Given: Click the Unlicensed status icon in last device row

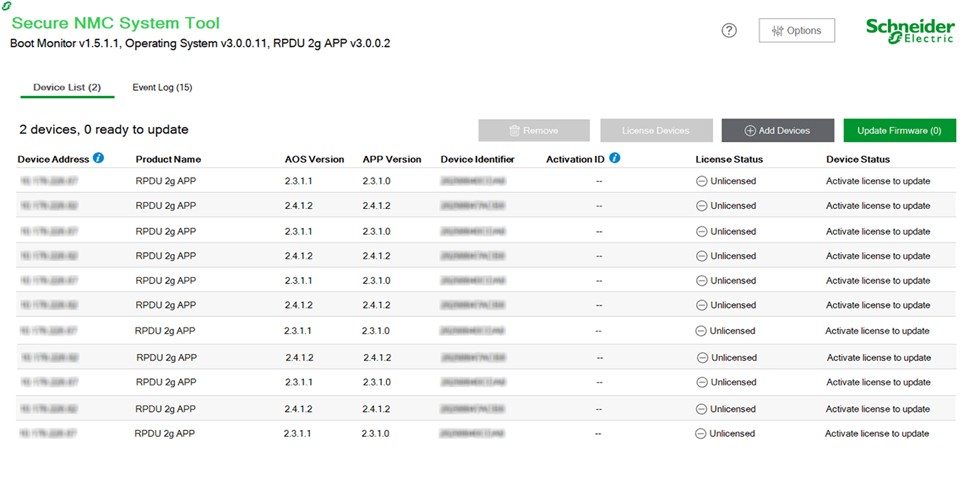Looking at the screenshot, I should tap(701, 434).
